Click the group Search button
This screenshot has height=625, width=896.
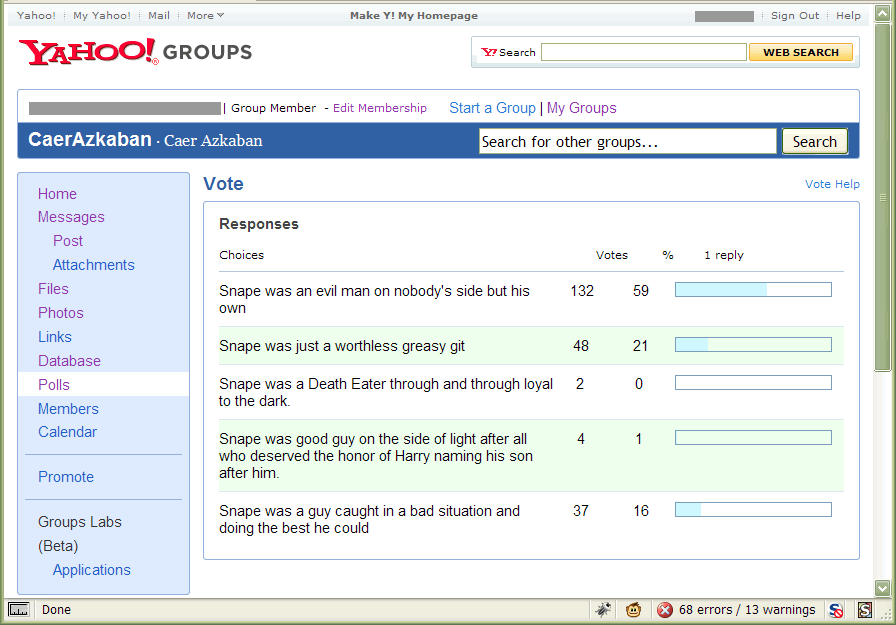tap(814, 141)
